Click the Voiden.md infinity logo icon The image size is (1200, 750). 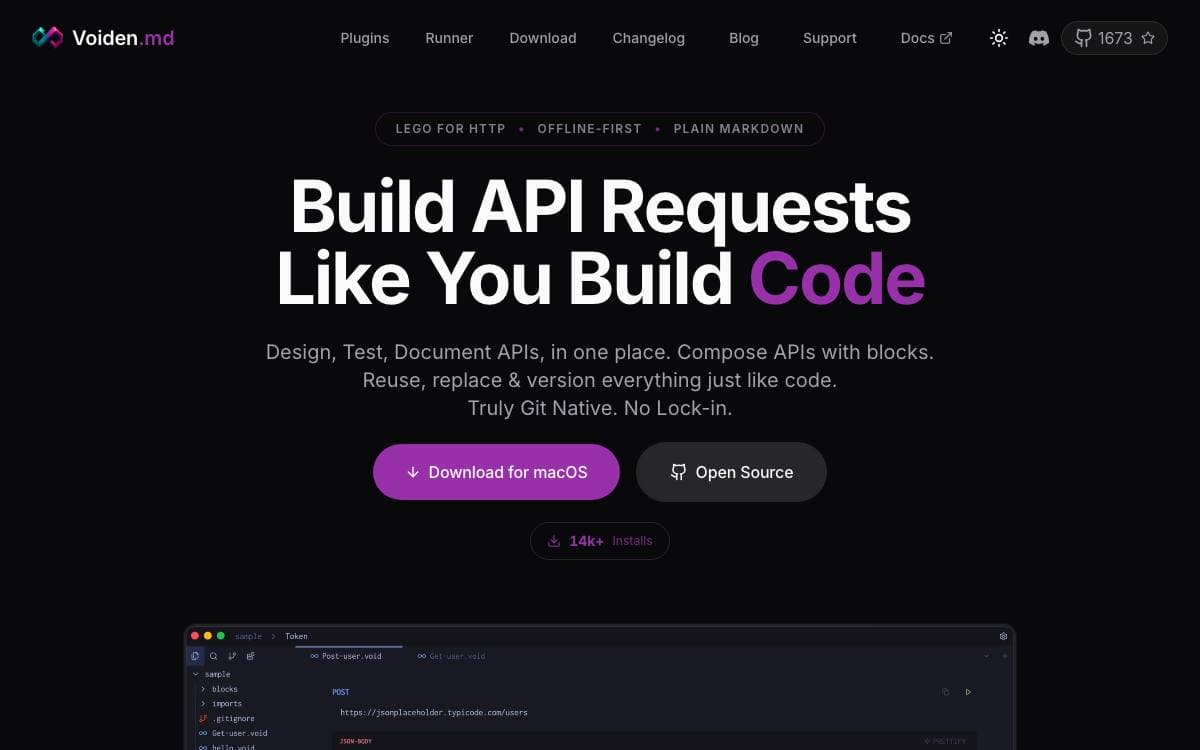point(47,38)
